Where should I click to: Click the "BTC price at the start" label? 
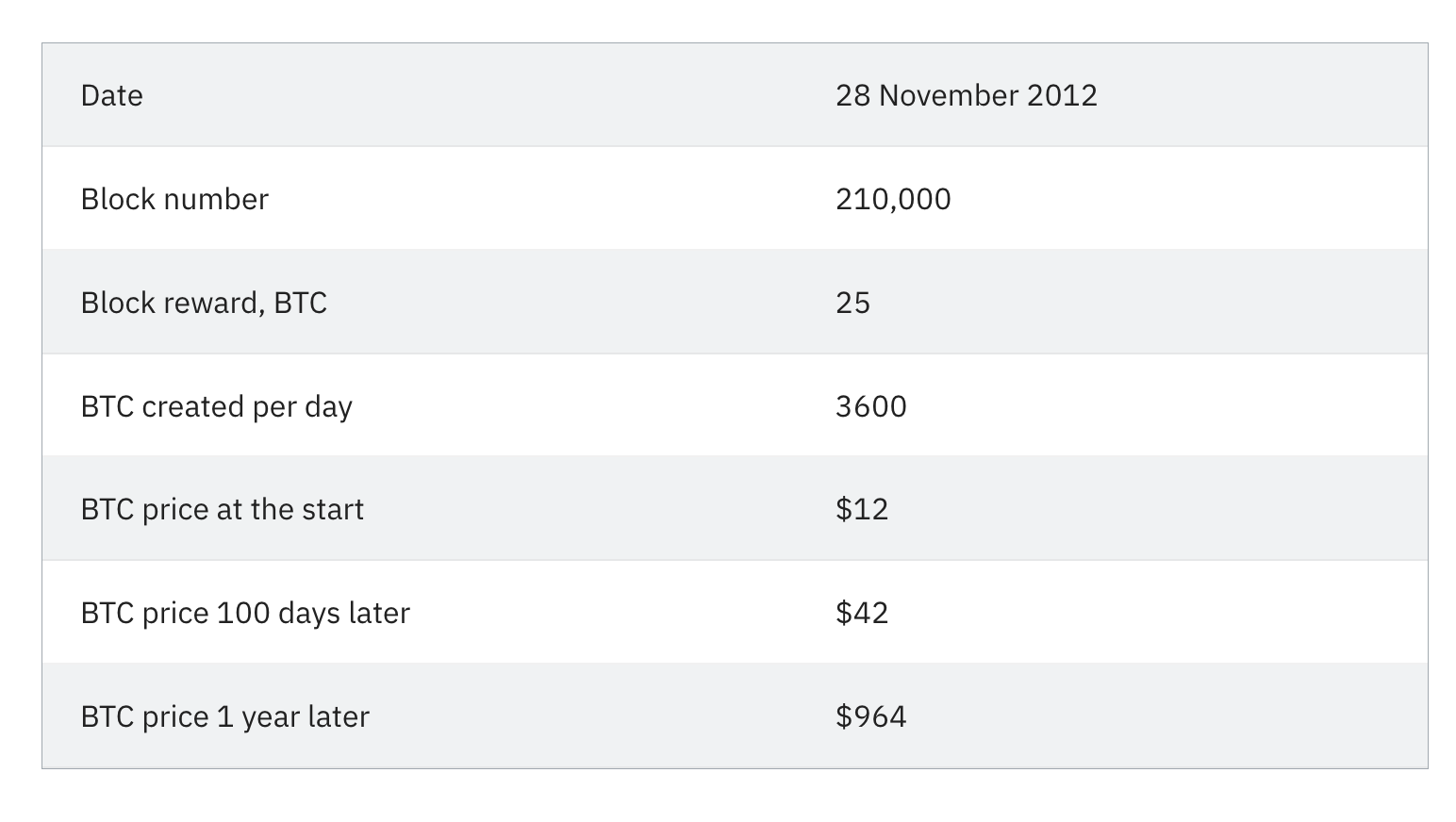[x=222, y=509]
